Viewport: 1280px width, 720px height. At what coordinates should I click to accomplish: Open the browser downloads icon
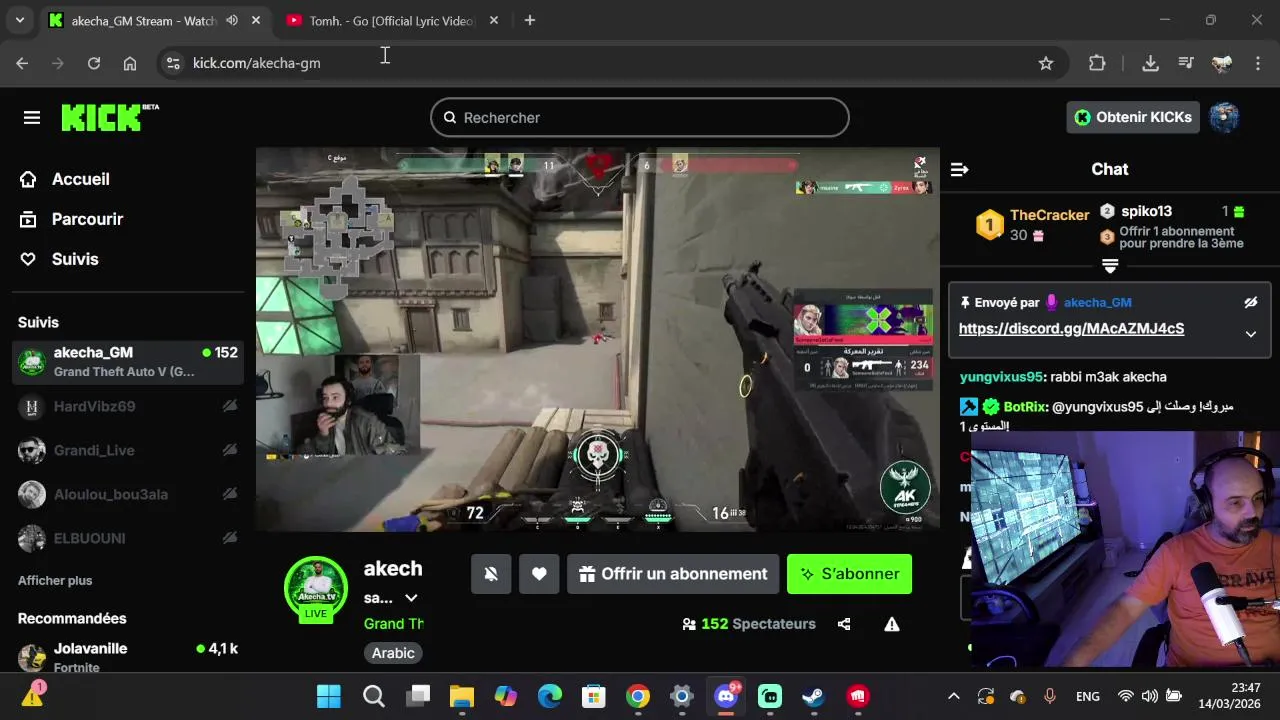point(1150,63)
